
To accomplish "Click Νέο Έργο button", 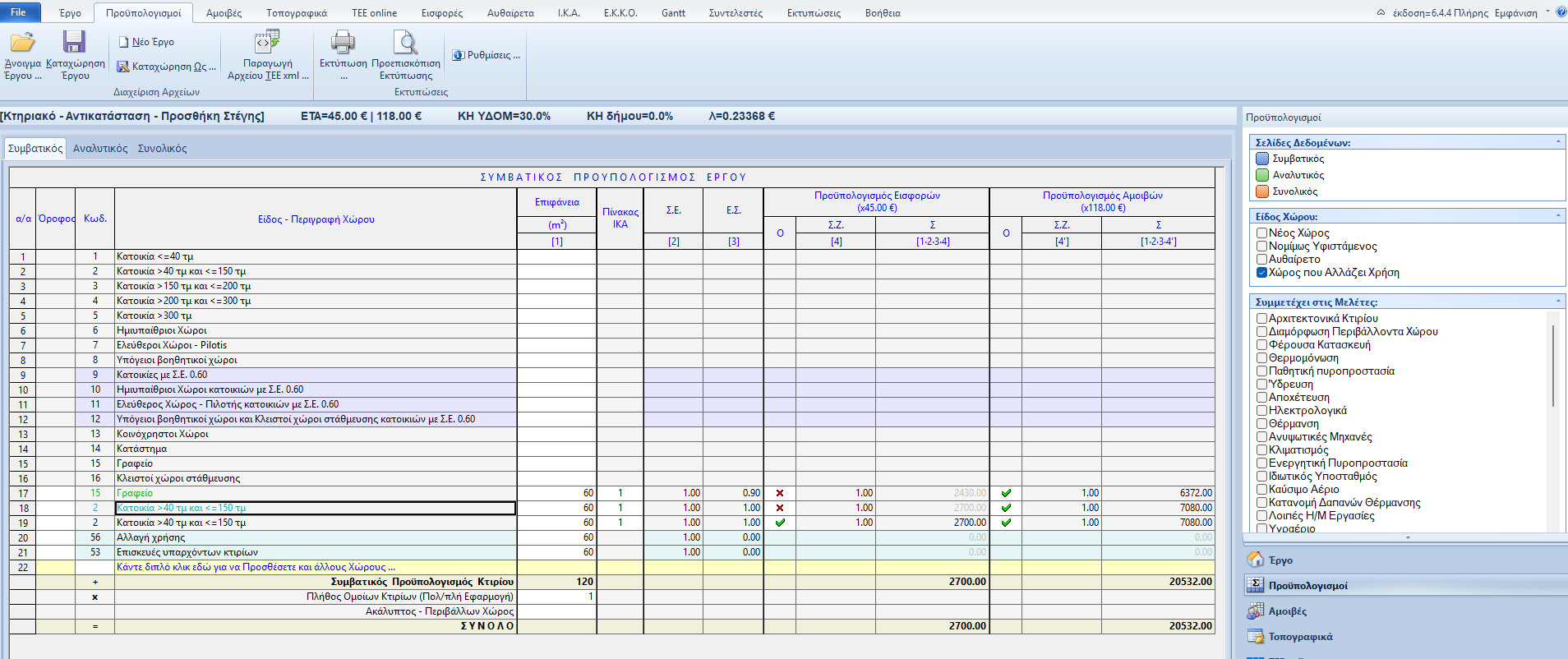I will pyautogui.click(x=146, y=42).
